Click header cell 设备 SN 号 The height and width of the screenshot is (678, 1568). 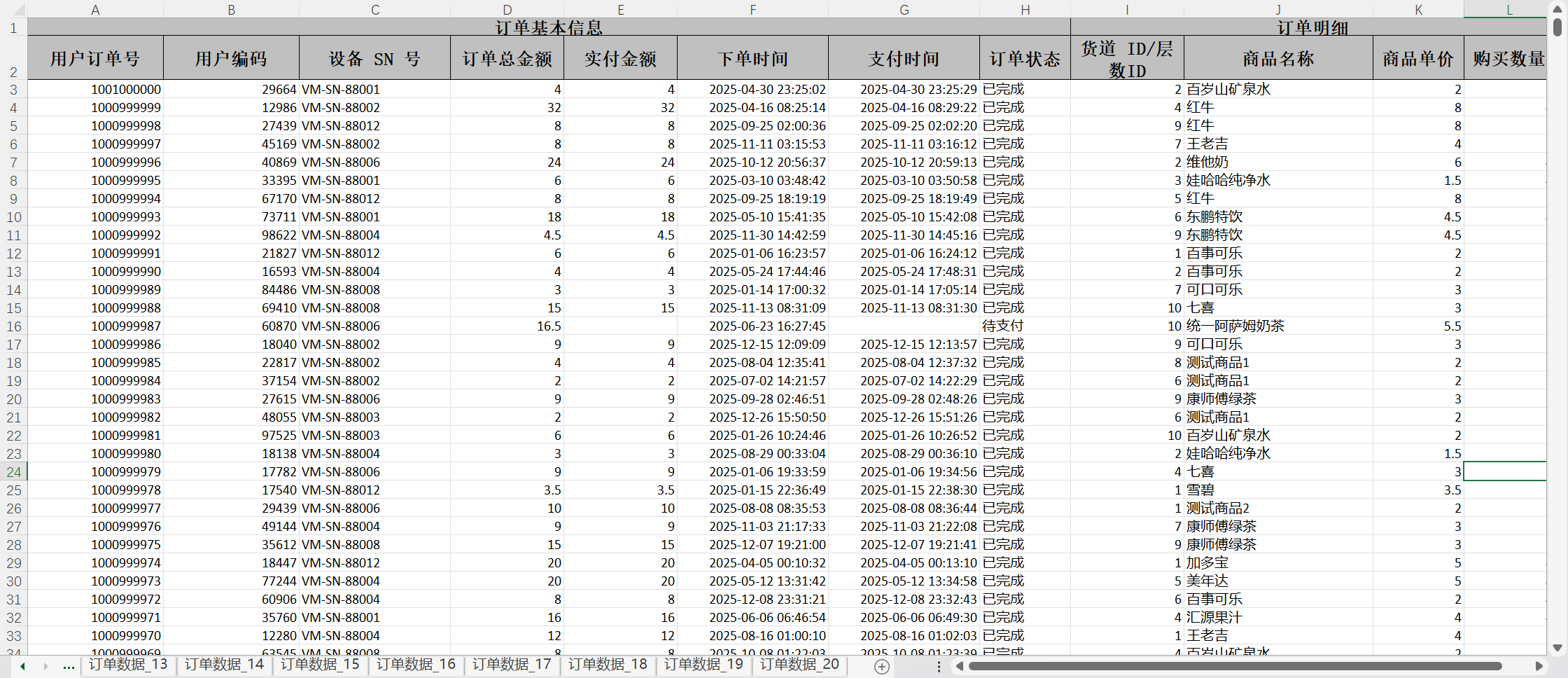374,58
